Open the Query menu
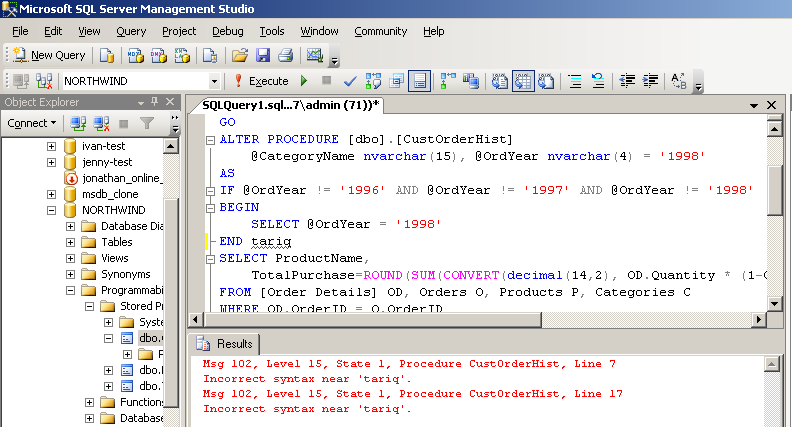This screenshot has height=427, width=792. tap(131, 31)
